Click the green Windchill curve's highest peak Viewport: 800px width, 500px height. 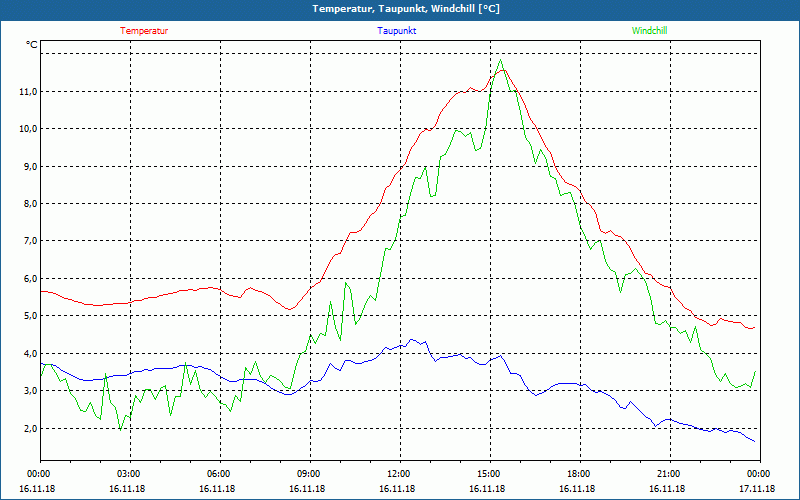point(500,60)
